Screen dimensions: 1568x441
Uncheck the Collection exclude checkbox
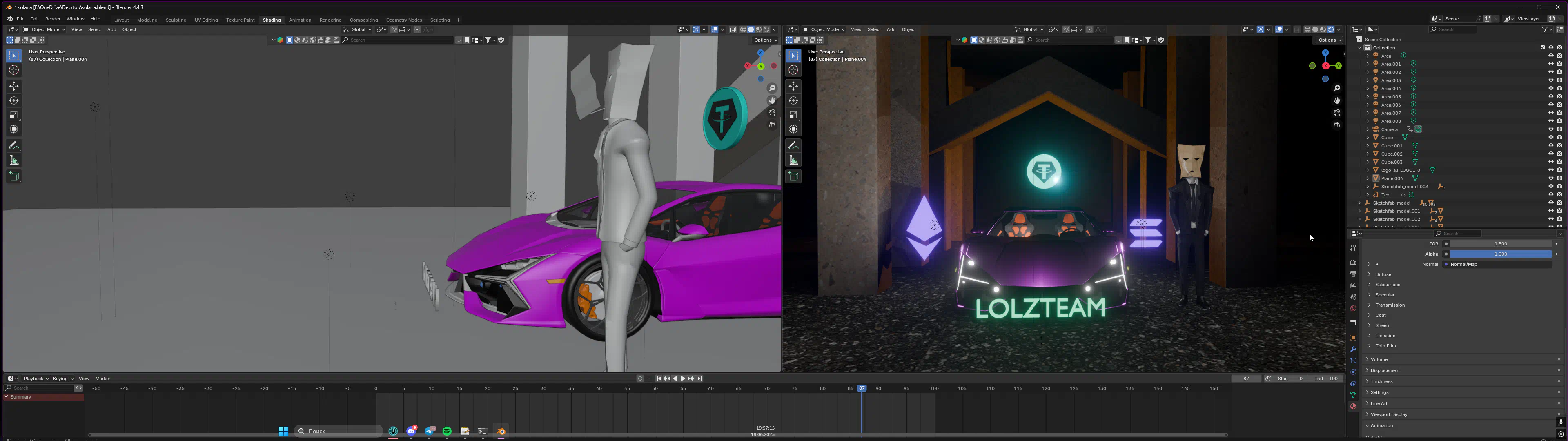1542,47
